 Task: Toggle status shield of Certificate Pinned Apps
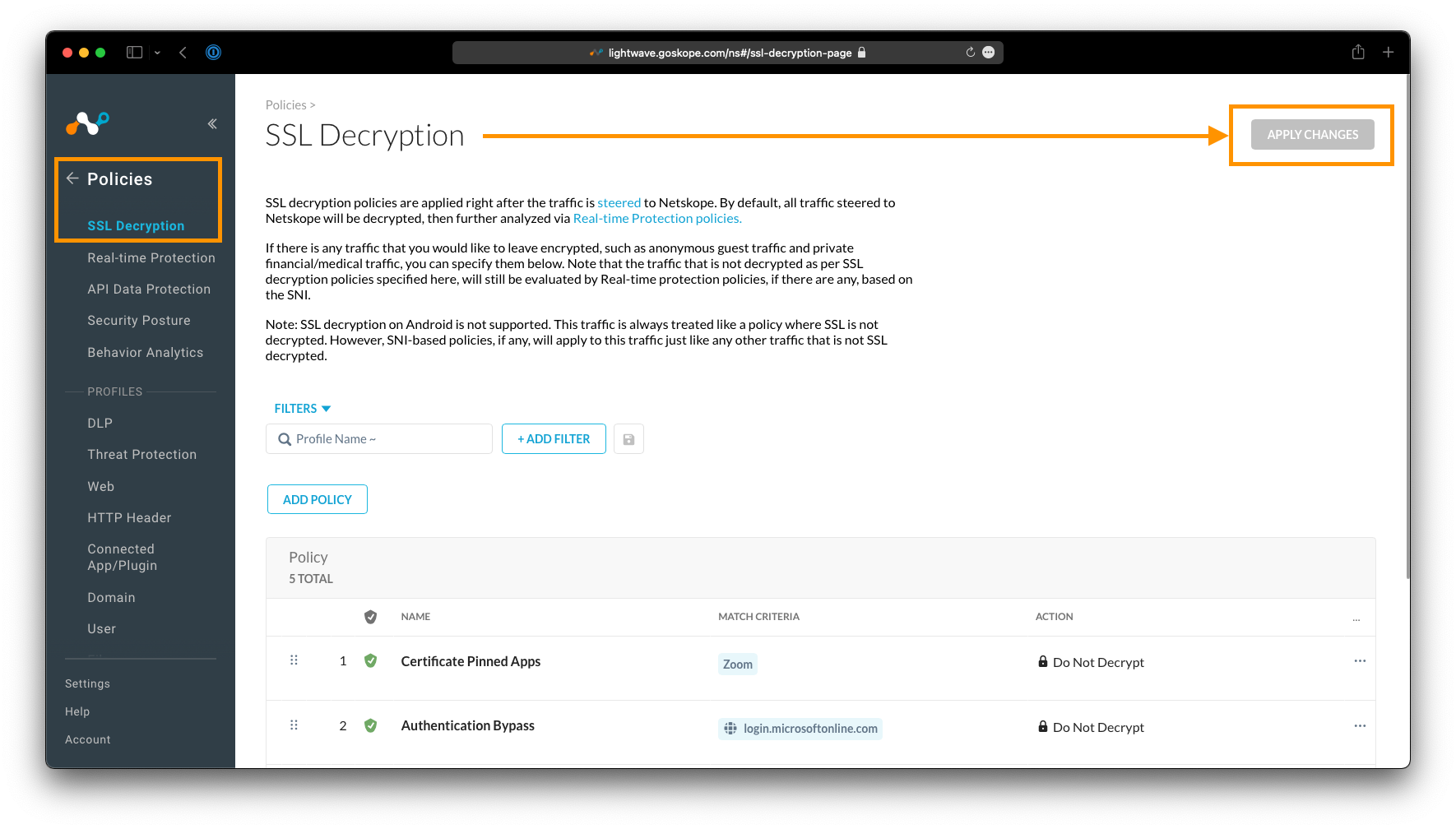(370, 661)
